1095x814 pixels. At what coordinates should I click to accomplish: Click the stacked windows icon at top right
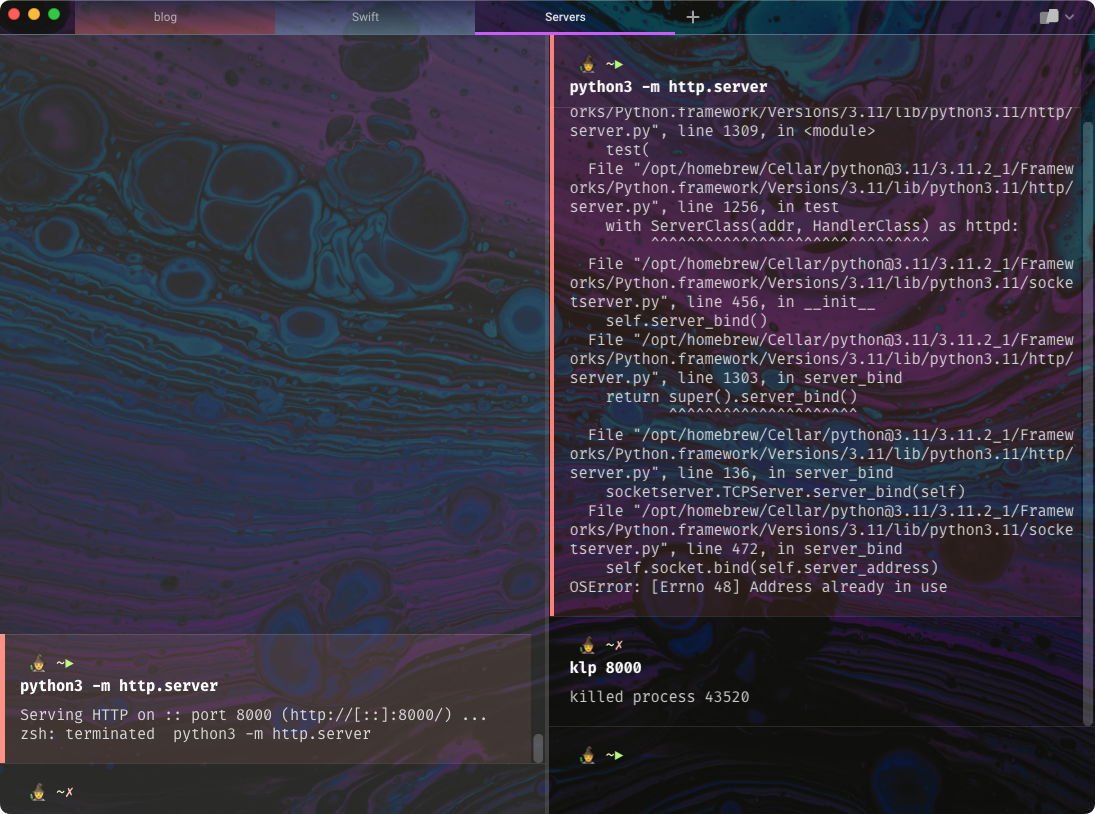coord(1049,17)
